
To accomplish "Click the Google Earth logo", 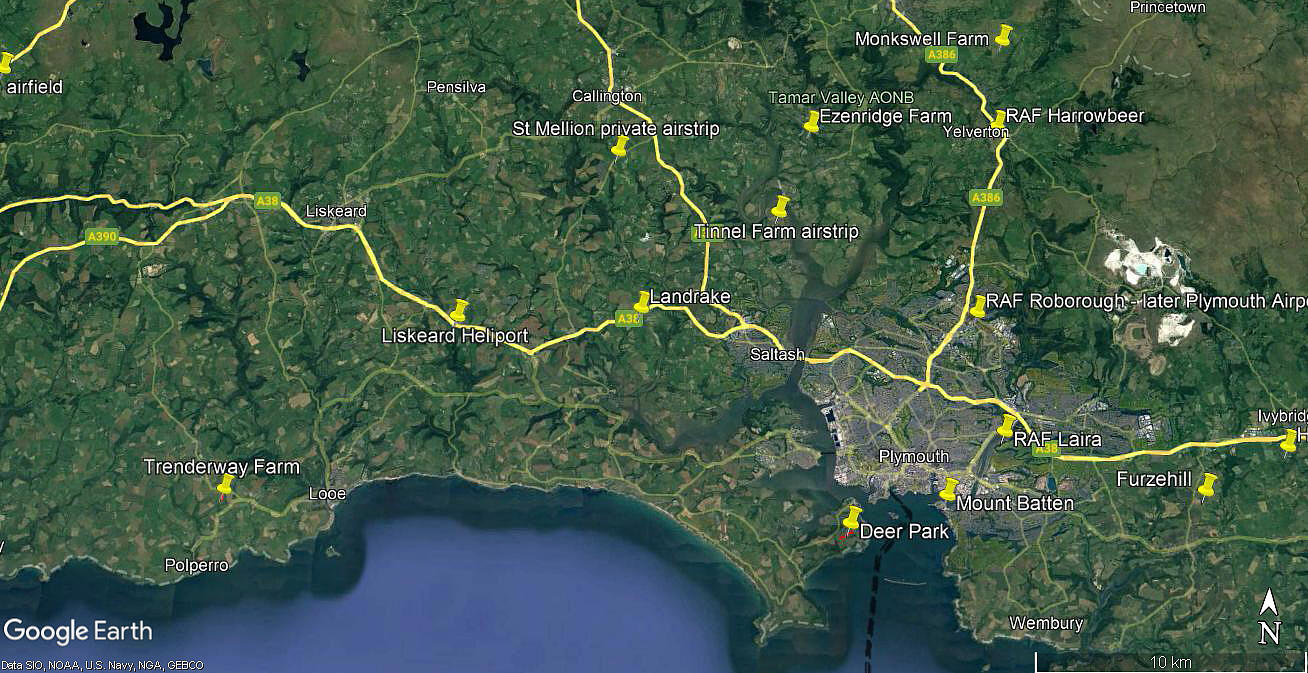I will tap(78, 631).
